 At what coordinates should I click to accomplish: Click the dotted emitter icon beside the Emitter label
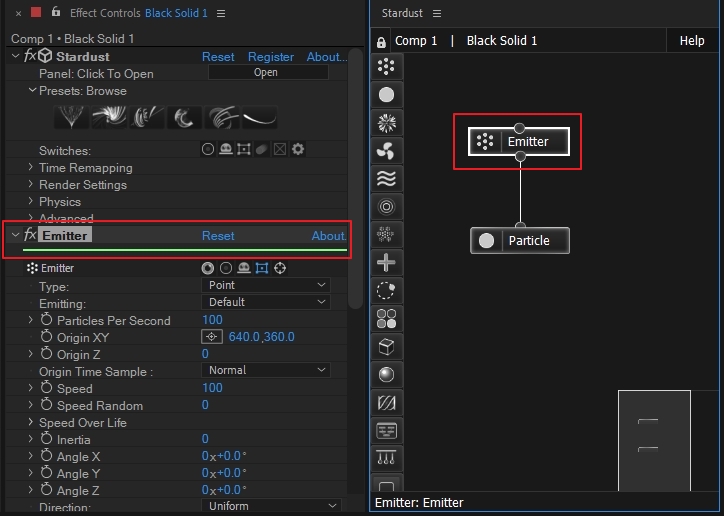coord(32,268)
